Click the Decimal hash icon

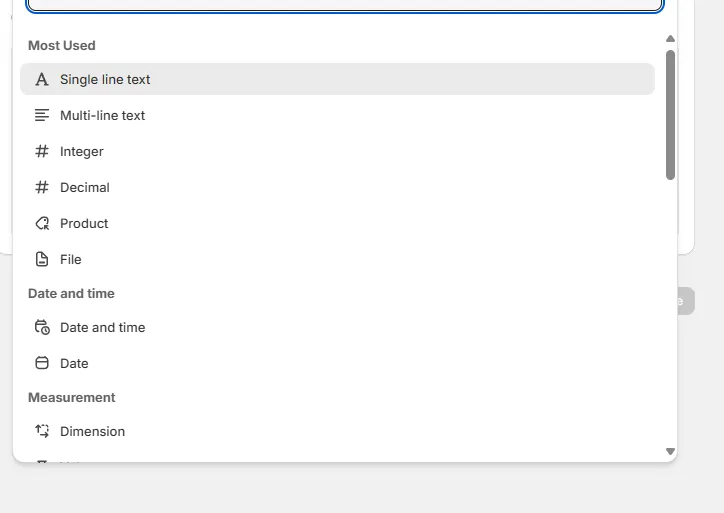(42, 187)
